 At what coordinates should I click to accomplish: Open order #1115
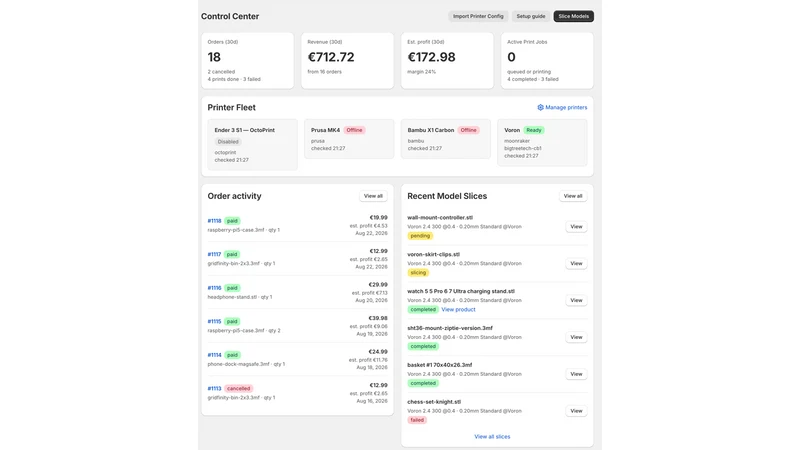point(214,321)
